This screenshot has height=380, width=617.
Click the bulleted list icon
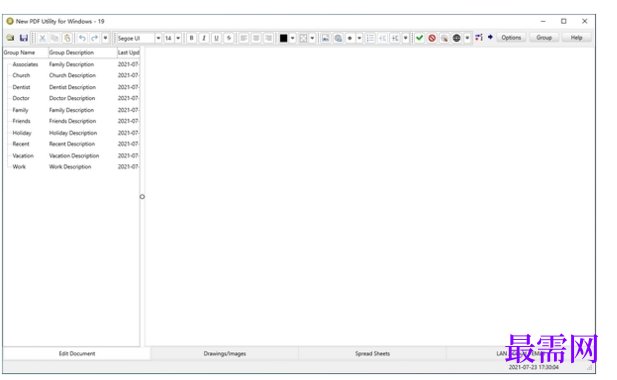coord(370,38)
